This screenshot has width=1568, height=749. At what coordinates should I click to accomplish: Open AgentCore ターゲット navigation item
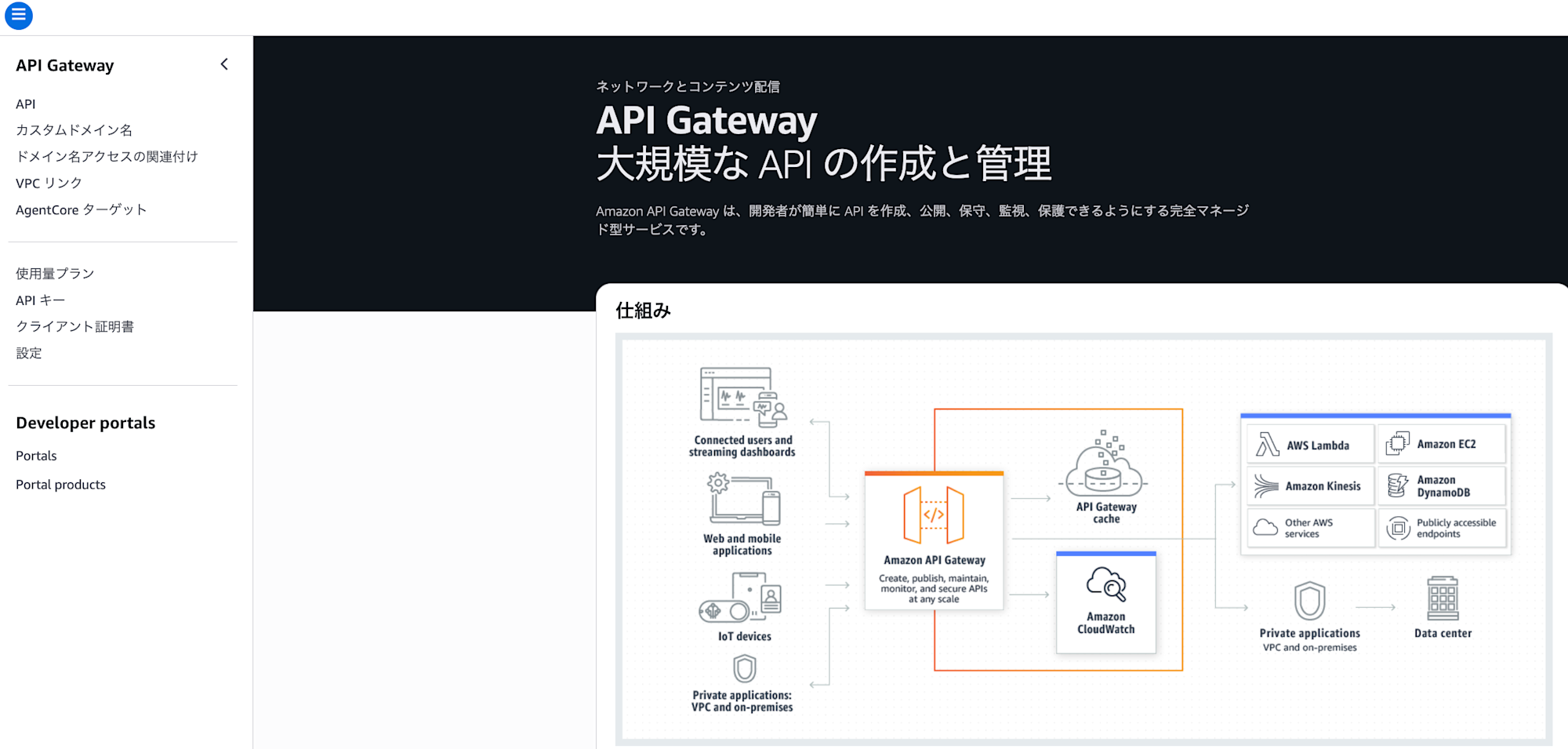coord(82,209)
